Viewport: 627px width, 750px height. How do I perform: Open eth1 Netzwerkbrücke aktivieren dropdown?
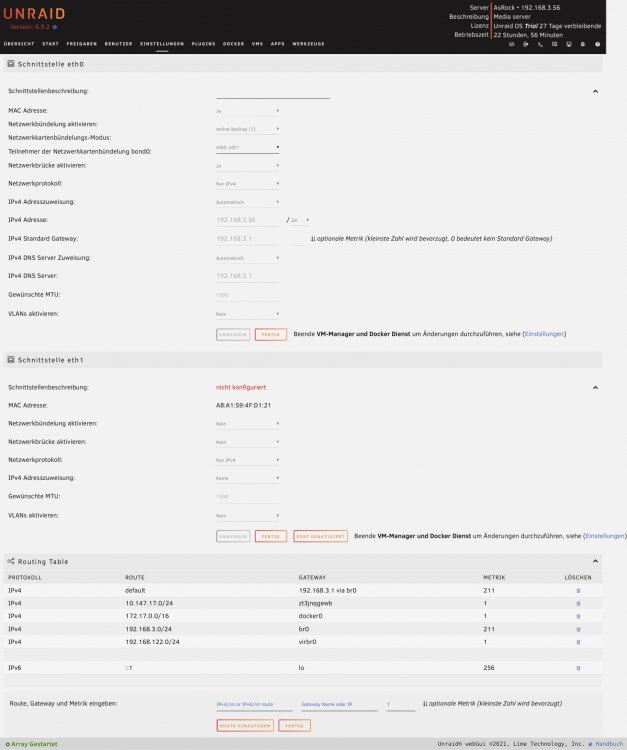tap(247, 442)
